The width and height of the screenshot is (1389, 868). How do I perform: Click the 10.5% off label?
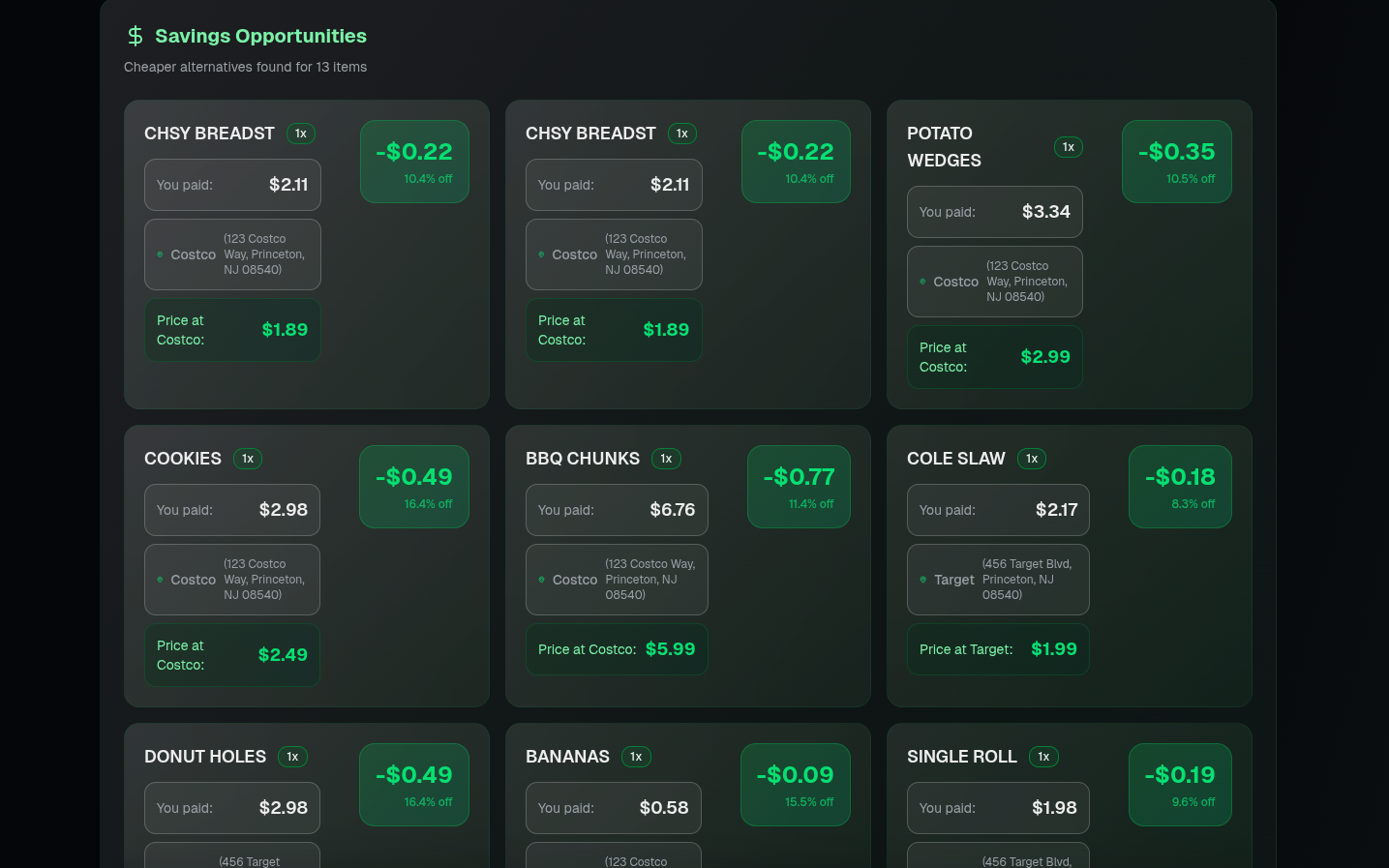pos(1191,179)
